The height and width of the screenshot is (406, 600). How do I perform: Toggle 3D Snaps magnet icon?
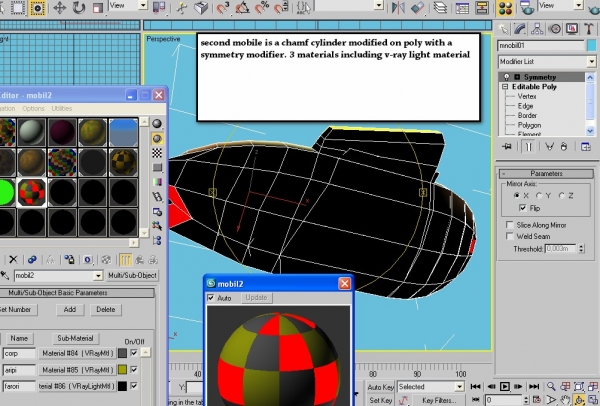pyautogui.click(x=223, y=7)
